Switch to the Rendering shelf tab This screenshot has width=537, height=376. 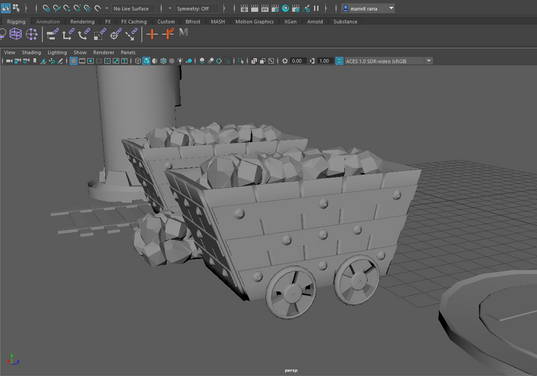(82, 22)
